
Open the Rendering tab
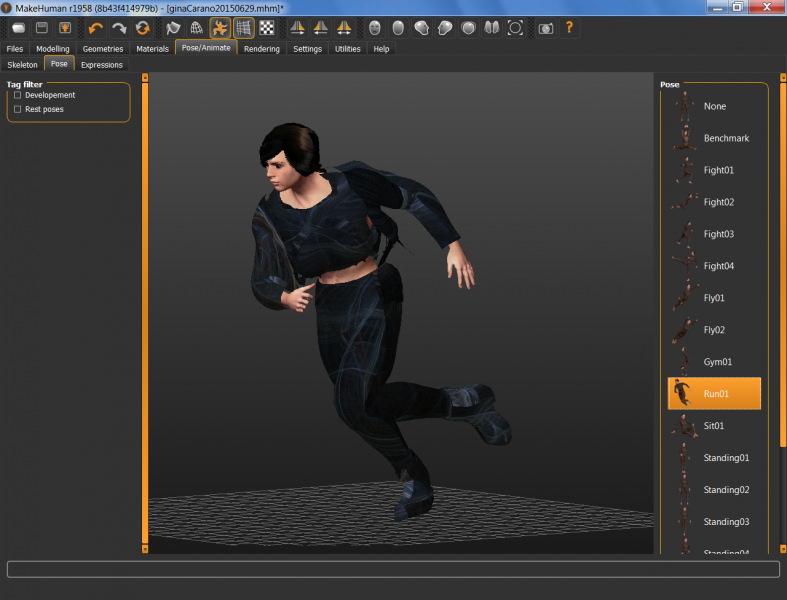[262, 48]
